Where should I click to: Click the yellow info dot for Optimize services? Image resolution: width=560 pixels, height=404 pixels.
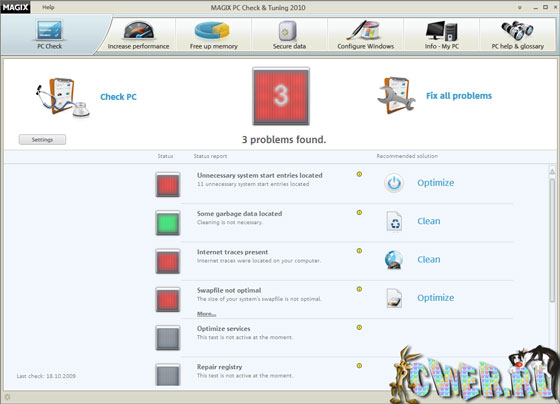pos(359,327)
